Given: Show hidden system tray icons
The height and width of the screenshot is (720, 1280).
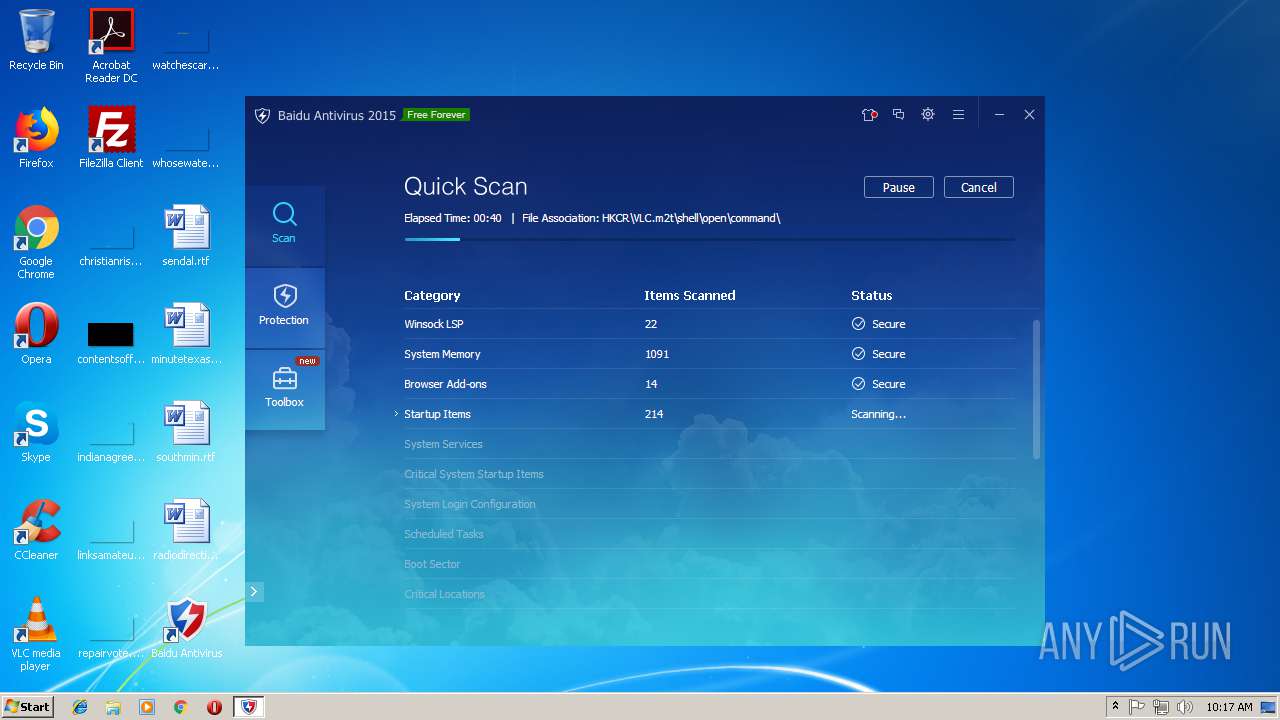Looking at the screenshot, I should 1115,707.
